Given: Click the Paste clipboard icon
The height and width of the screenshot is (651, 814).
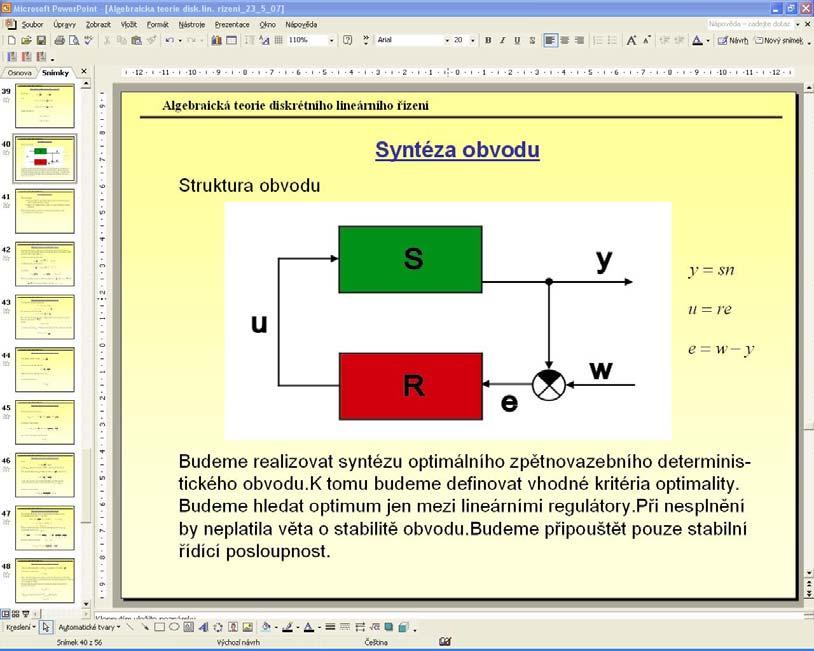Looking at the screenshot, I should [137, 40].
